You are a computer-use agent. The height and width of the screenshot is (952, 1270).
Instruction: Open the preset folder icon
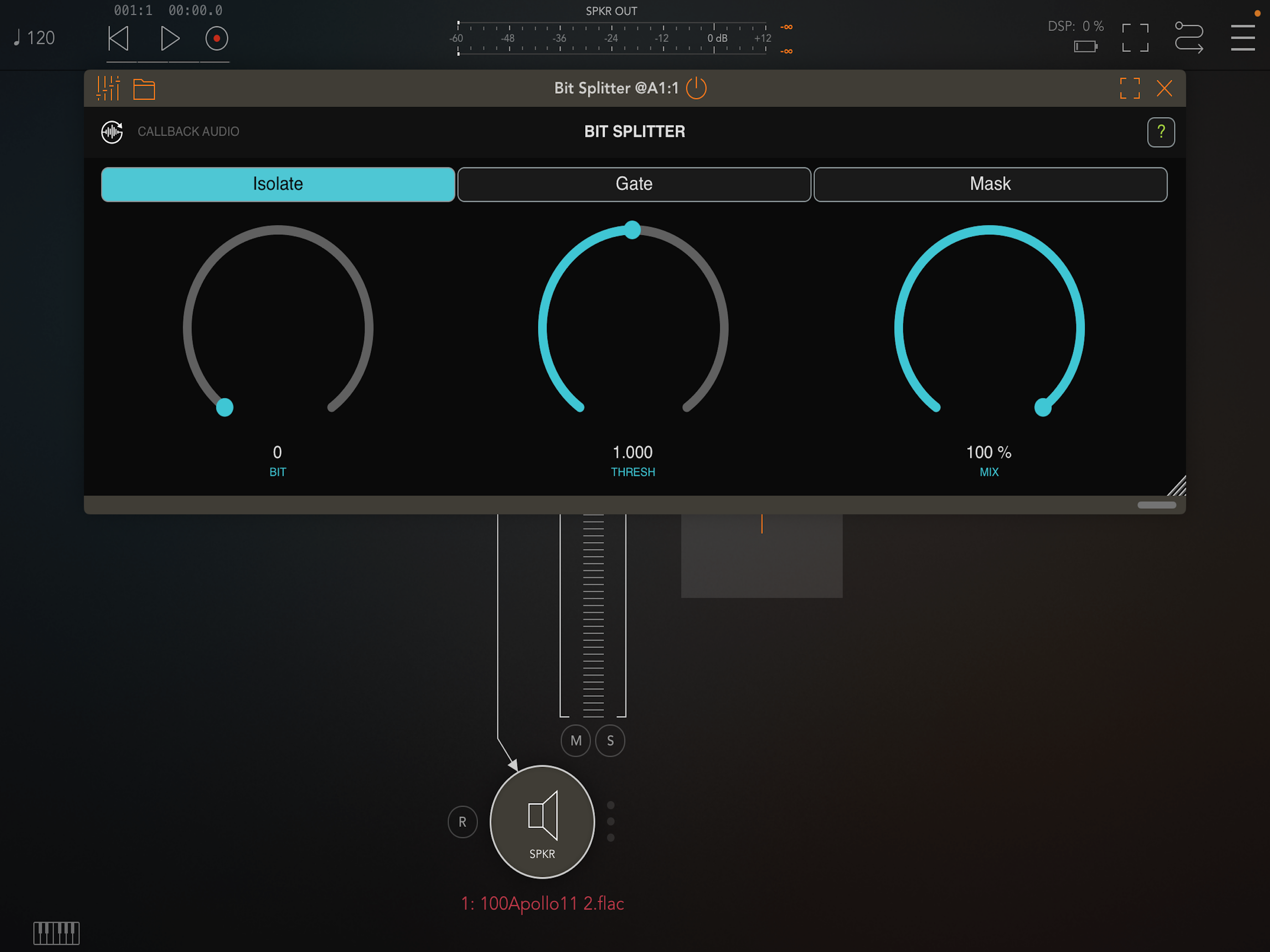pyautogui.click(x=144, y=89)
